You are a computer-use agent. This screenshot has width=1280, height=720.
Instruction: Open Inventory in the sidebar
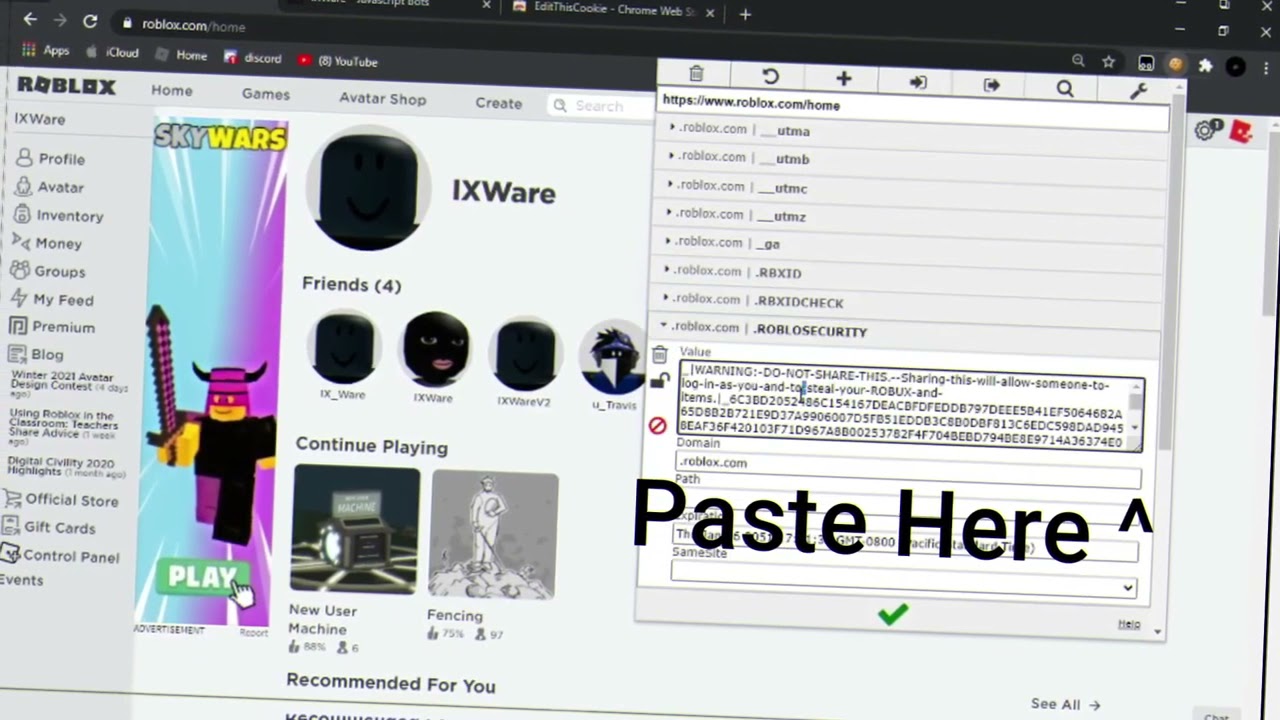[59, 215]
